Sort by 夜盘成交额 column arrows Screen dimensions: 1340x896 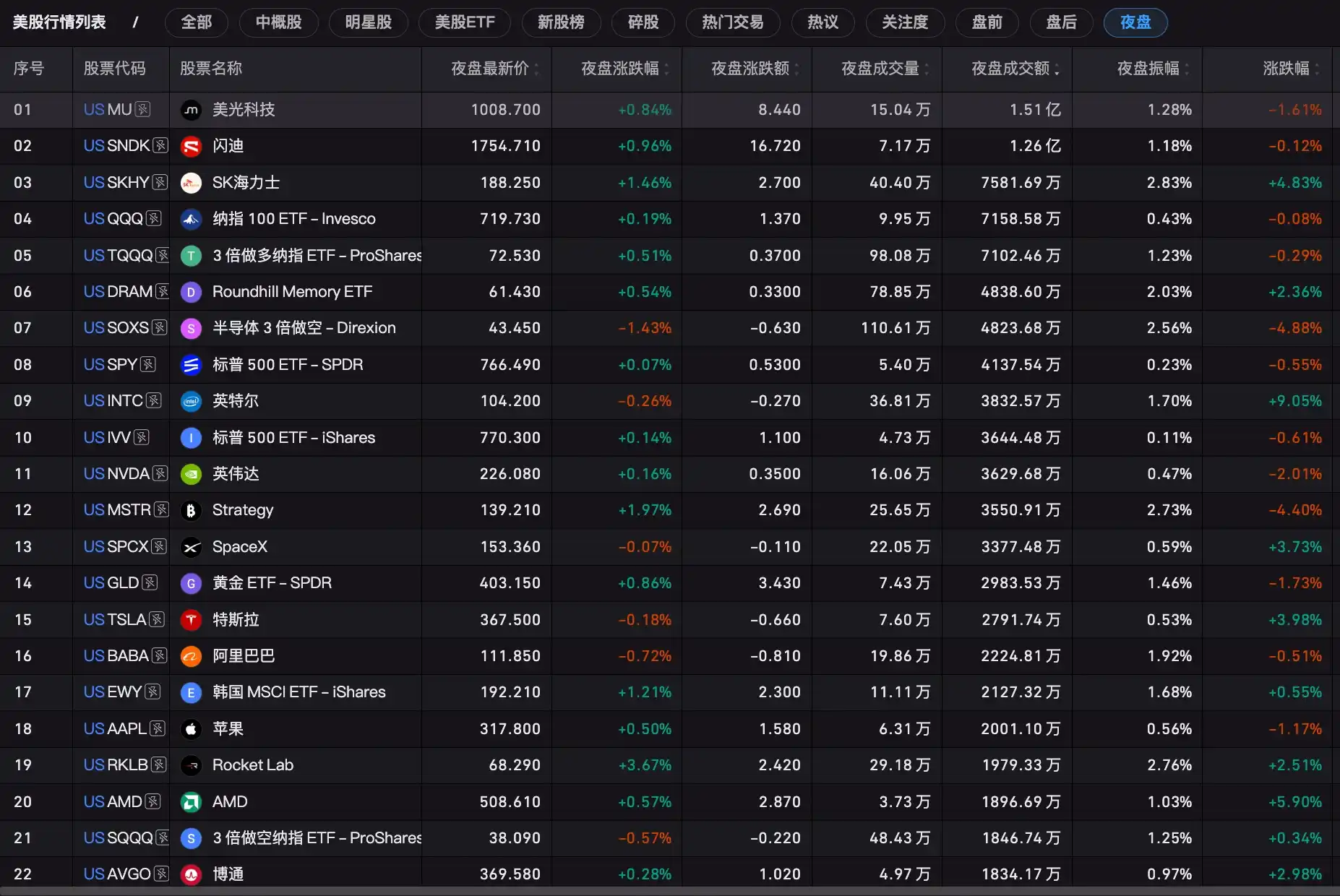(1057, 69)
